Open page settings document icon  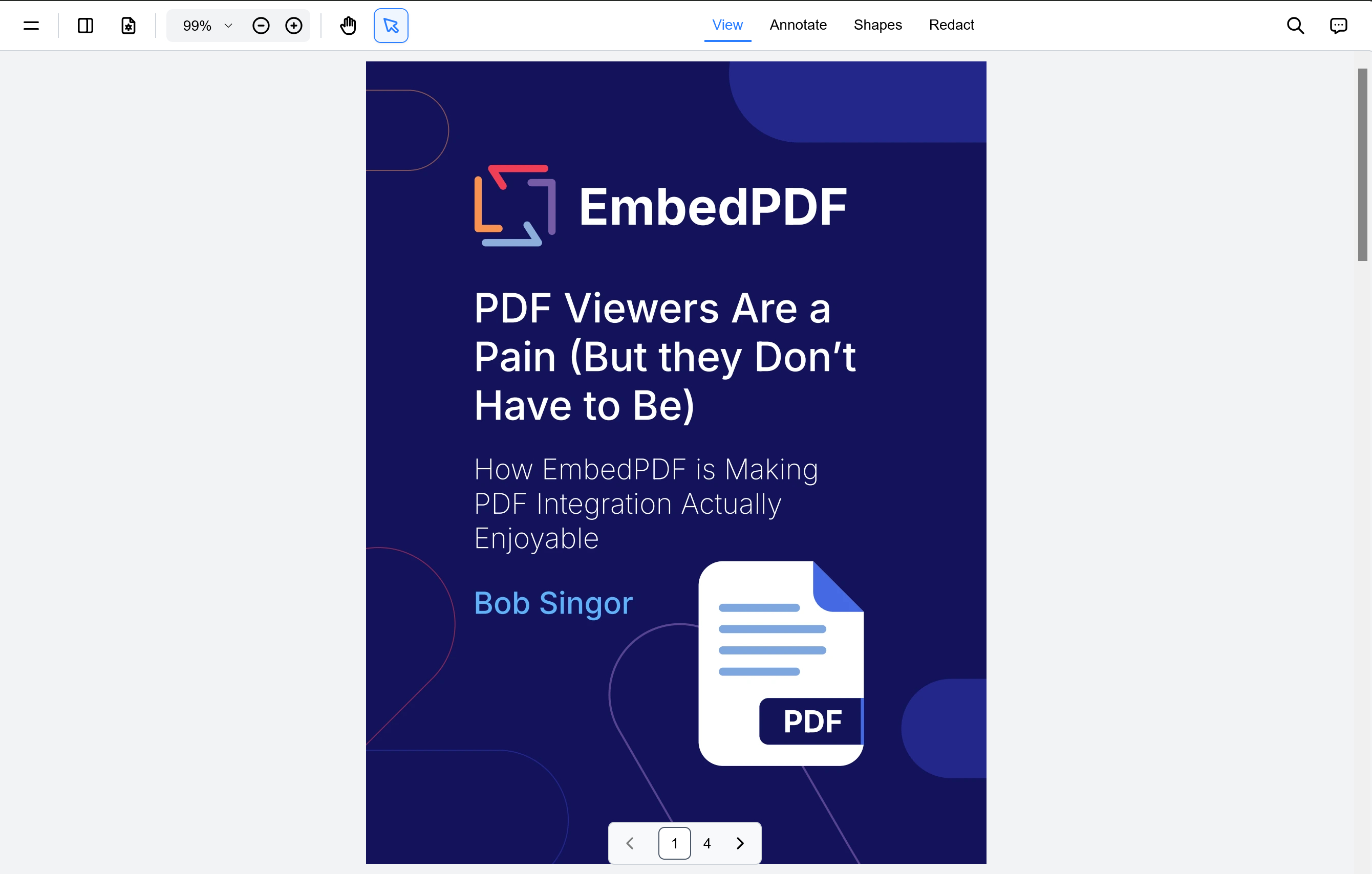tap(128, 26)
